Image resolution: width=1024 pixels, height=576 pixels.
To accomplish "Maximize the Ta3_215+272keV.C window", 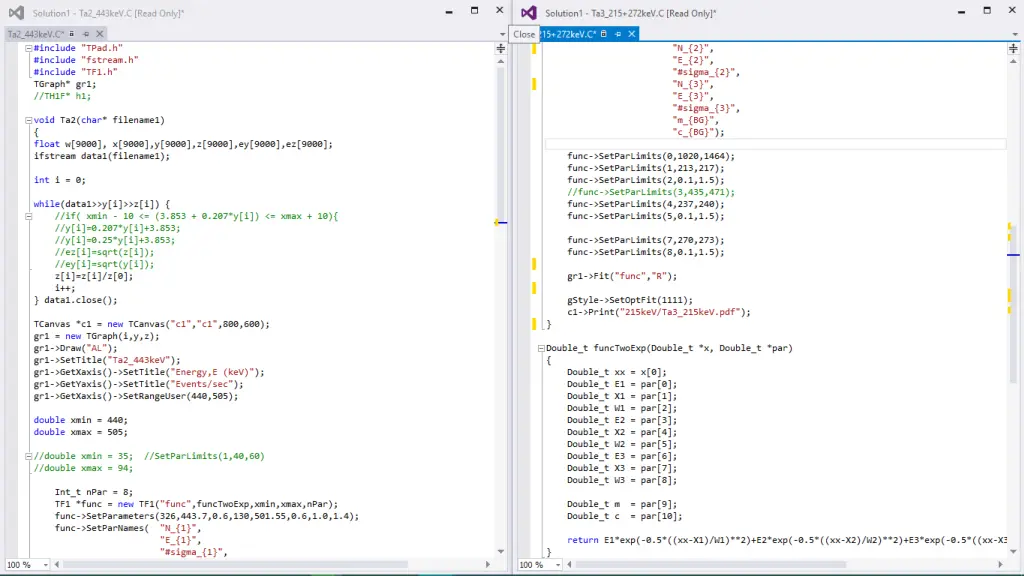I will click(987, 11).
